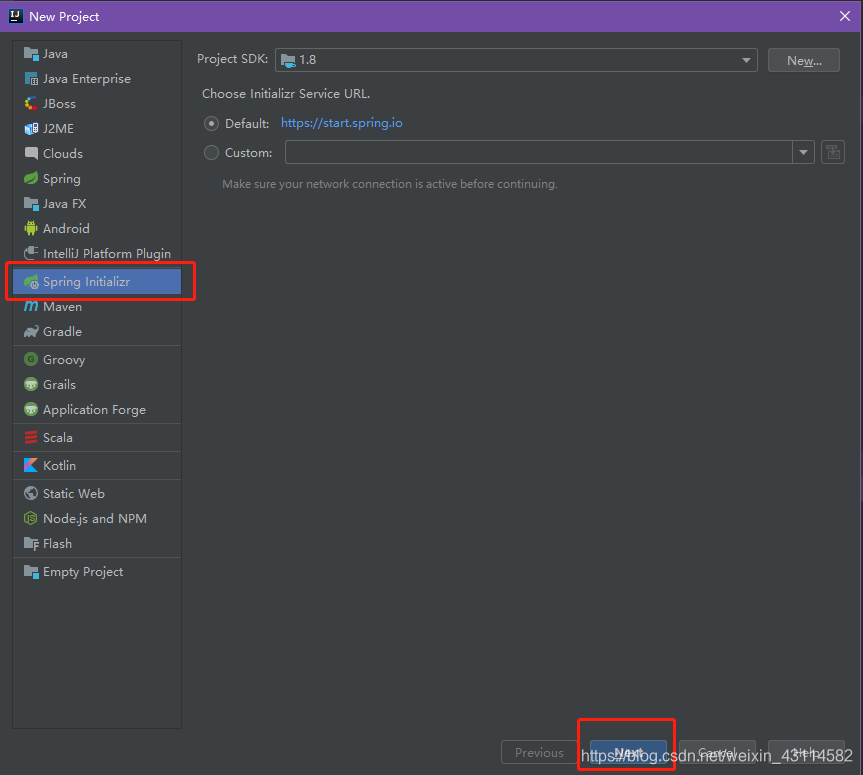Click the Kotlin K icon
Viewport: 863px width, 775px height.
31,466
